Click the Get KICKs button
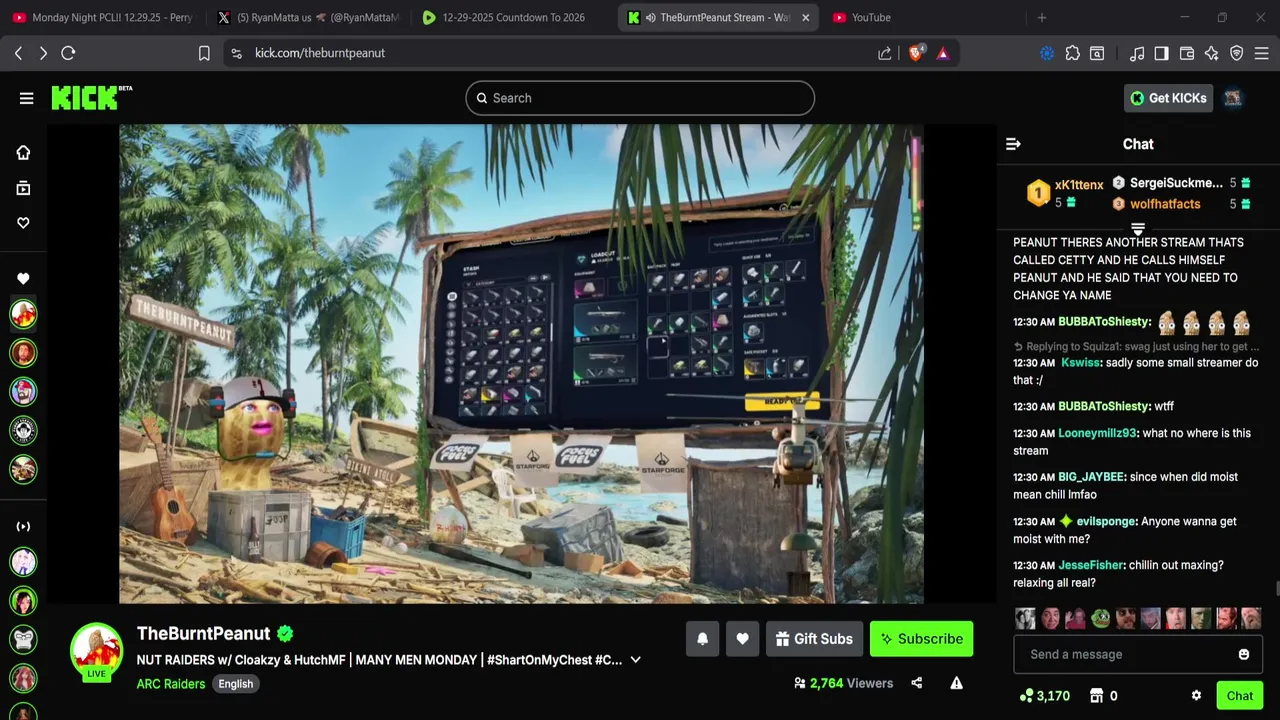1280x720 pixels. [1168, 98]
